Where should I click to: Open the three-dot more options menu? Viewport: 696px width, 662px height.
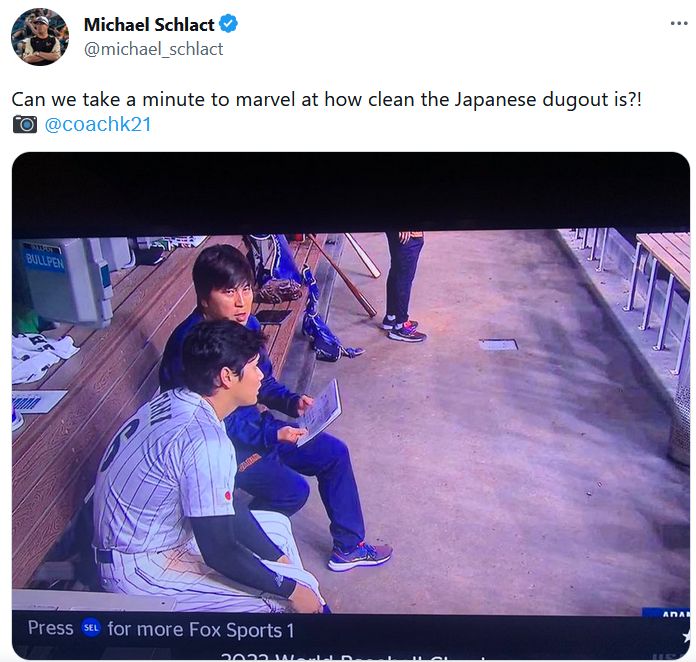[679, 24]
